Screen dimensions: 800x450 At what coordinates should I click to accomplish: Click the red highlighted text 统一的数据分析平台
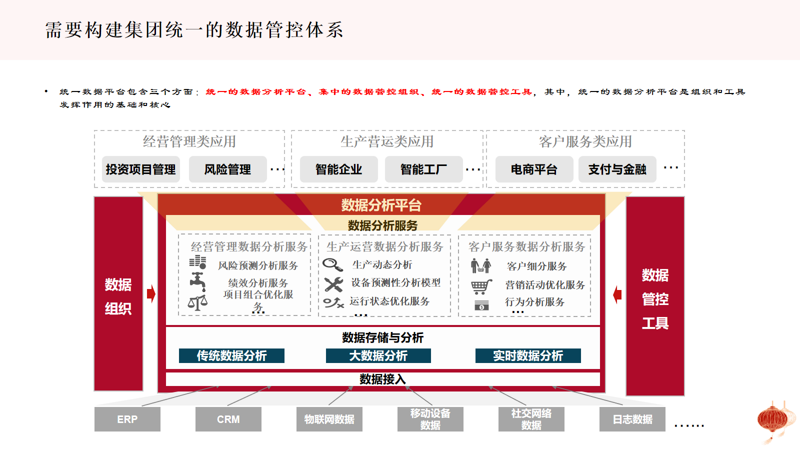tap(255, 92)
